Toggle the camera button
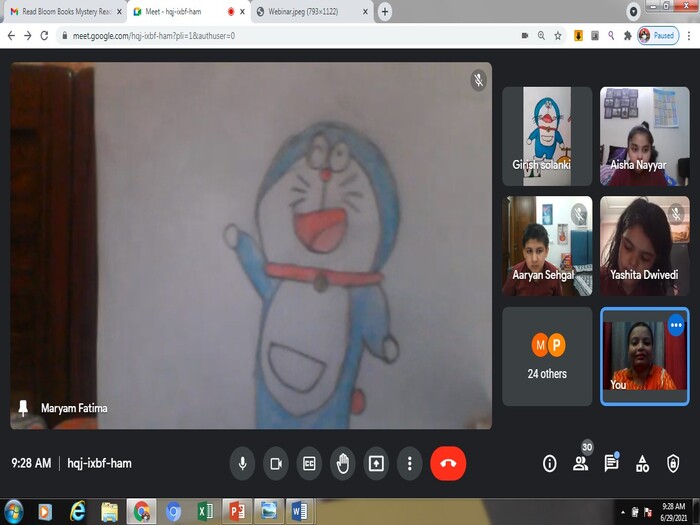The height and width of the screenshot is (525, 700). (x=276, y=463)
